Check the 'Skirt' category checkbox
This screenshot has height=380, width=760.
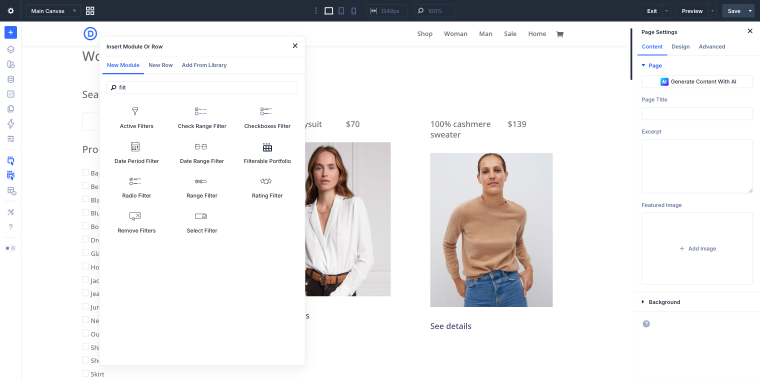(x=85, y=374)
